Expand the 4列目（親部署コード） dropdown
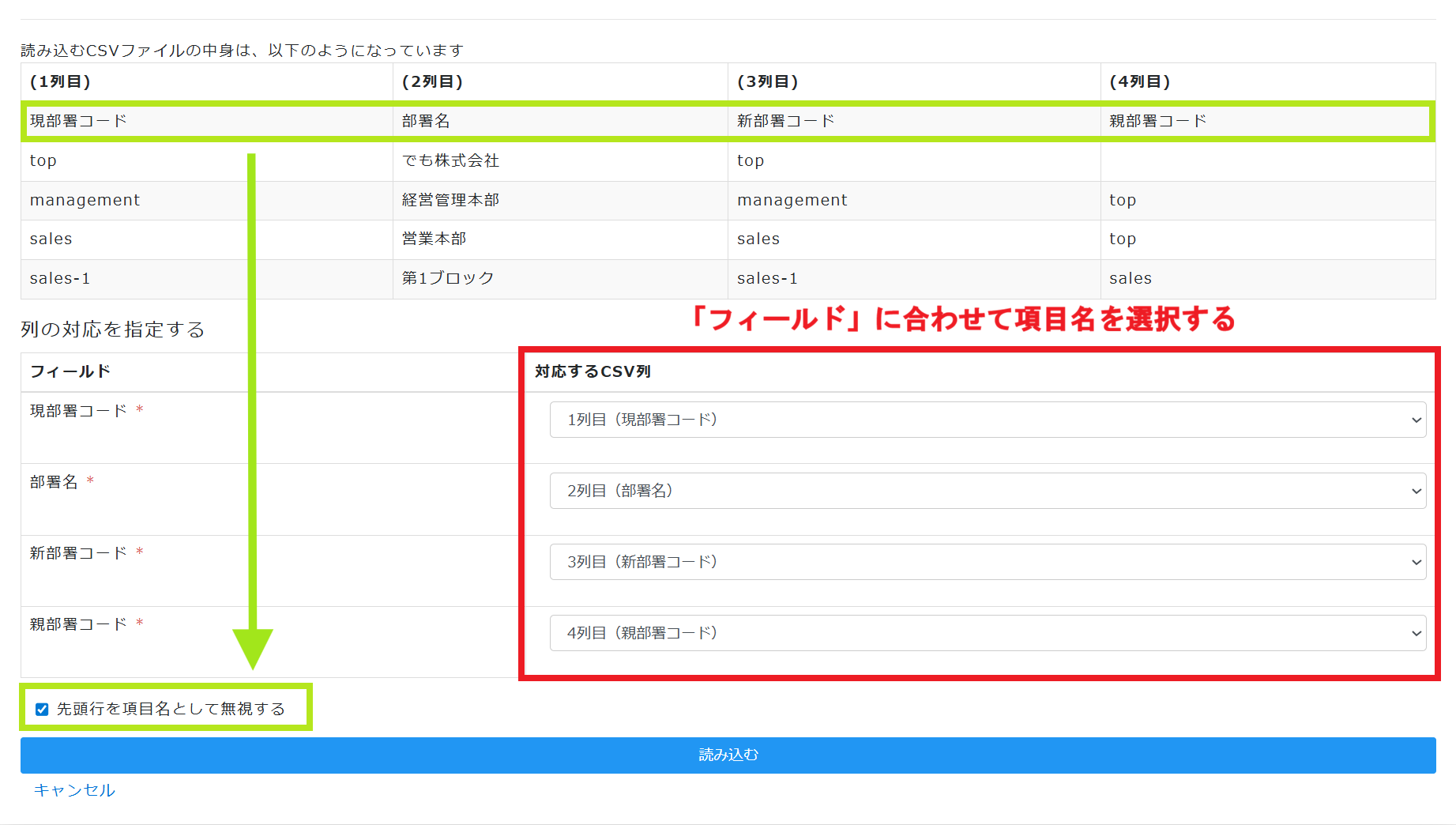 coord(987,633)
